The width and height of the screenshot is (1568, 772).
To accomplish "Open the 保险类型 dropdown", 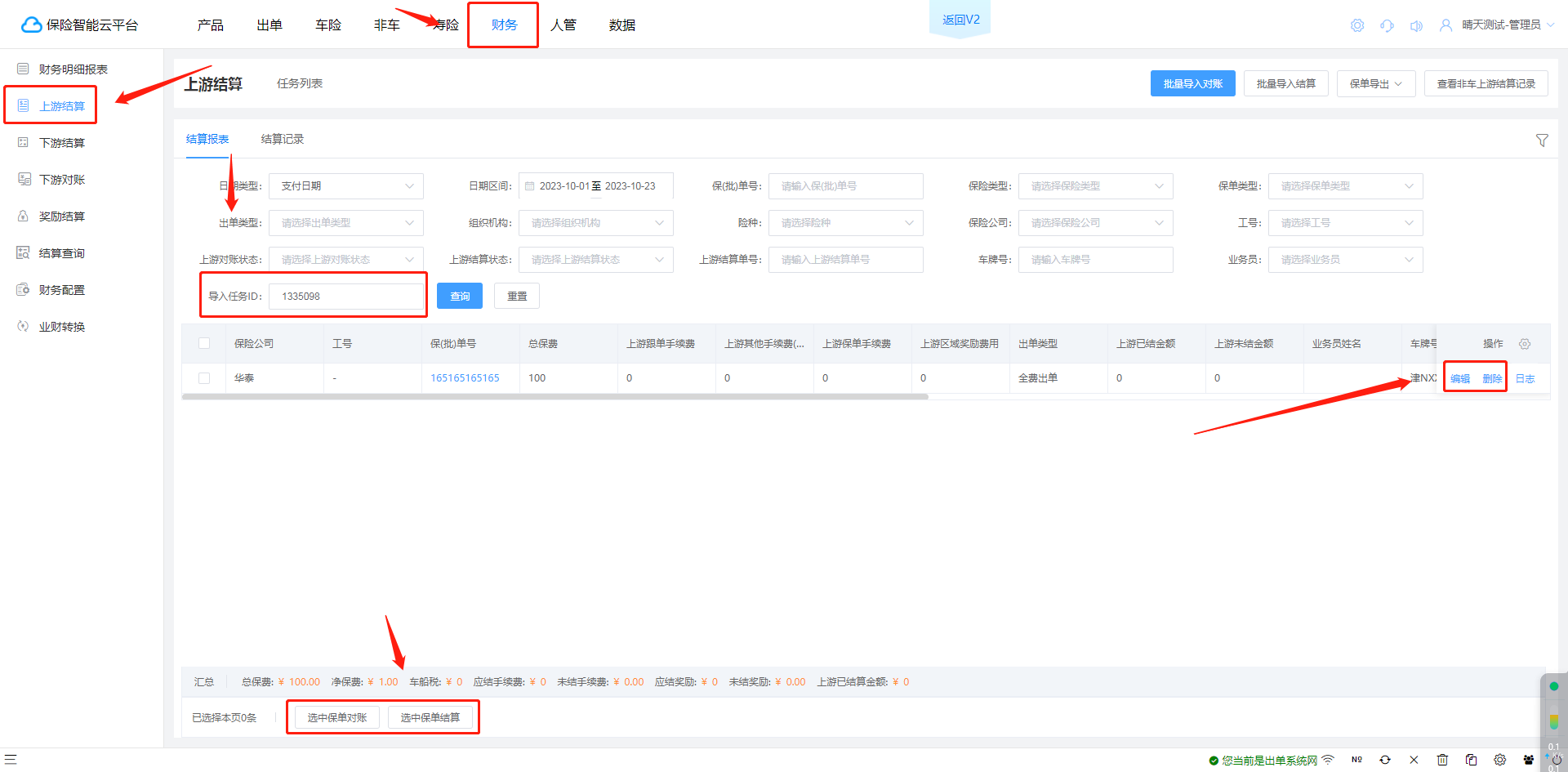I will (x=1095, y=186).
